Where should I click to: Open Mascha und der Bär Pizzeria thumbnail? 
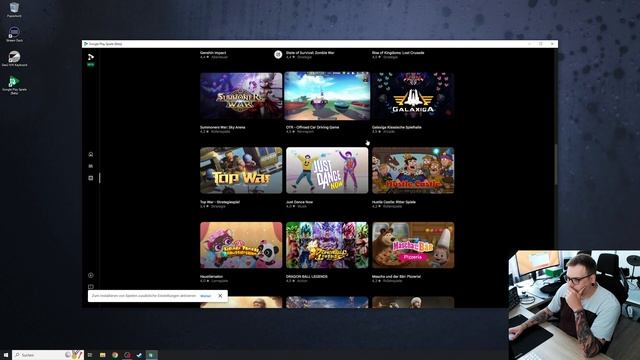click(x=413, y=245)
